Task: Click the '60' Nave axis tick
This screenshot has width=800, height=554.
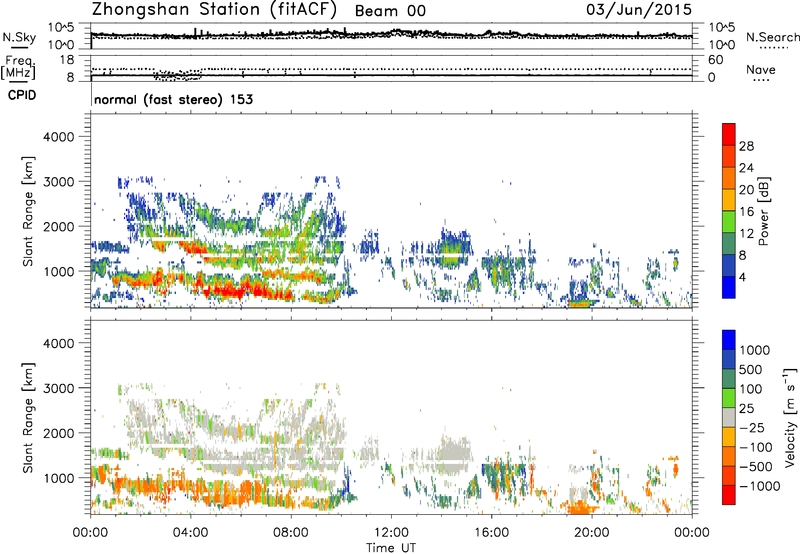Action: click(x=715, y=60)
